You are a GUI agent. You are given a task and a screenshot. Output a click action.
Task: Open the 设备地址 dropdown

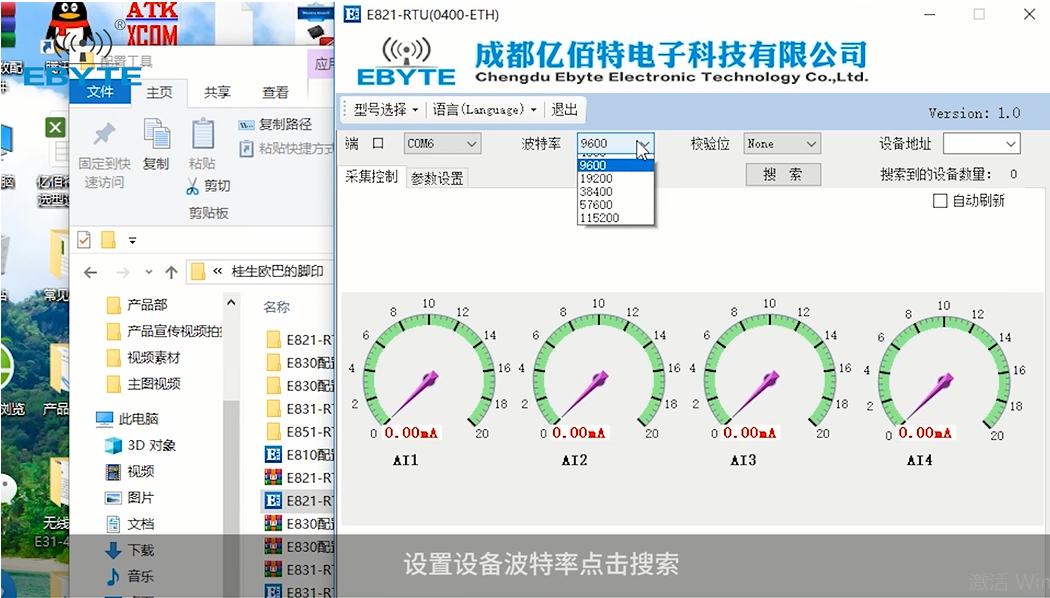tap(982, 143)
